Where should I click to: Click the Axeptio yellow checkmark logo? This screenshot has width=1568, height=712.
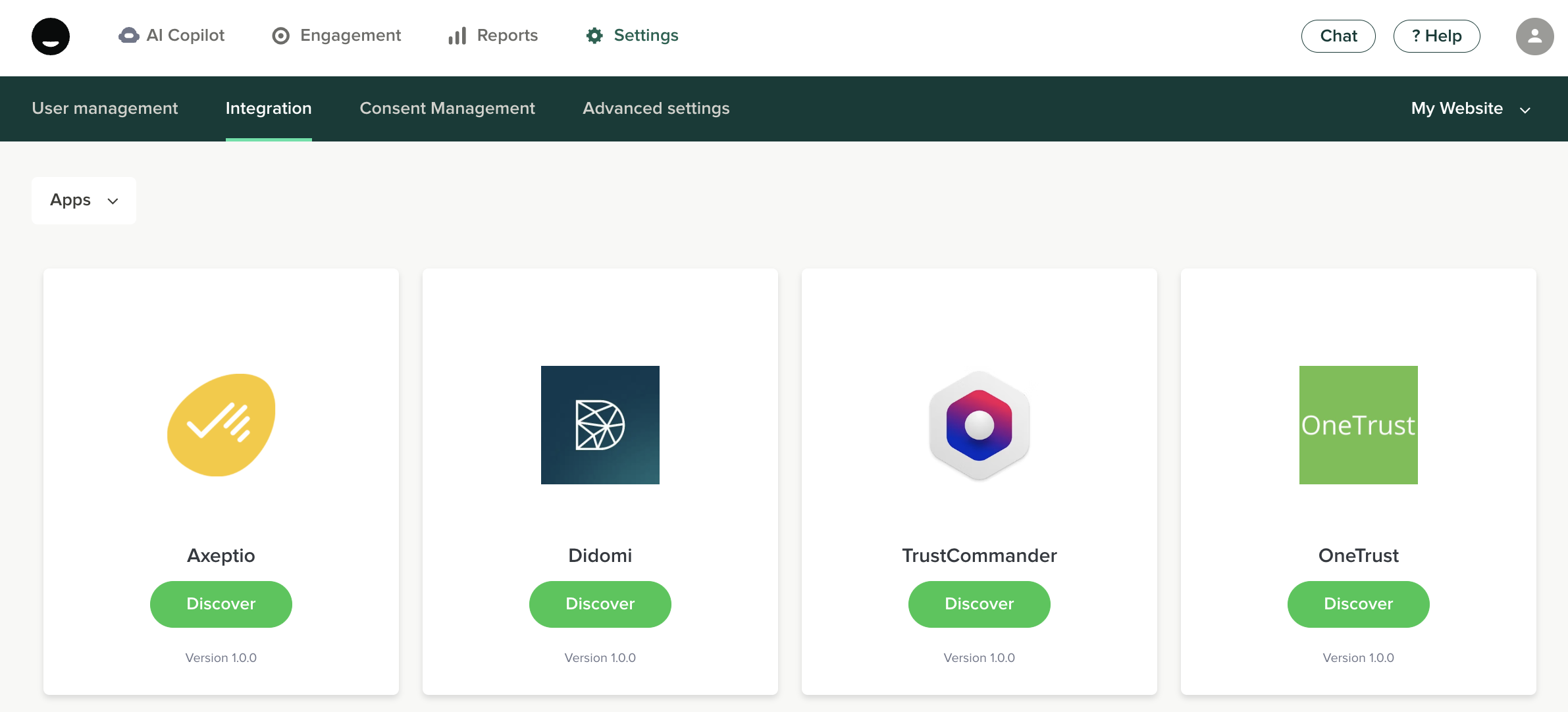(221, 425)
